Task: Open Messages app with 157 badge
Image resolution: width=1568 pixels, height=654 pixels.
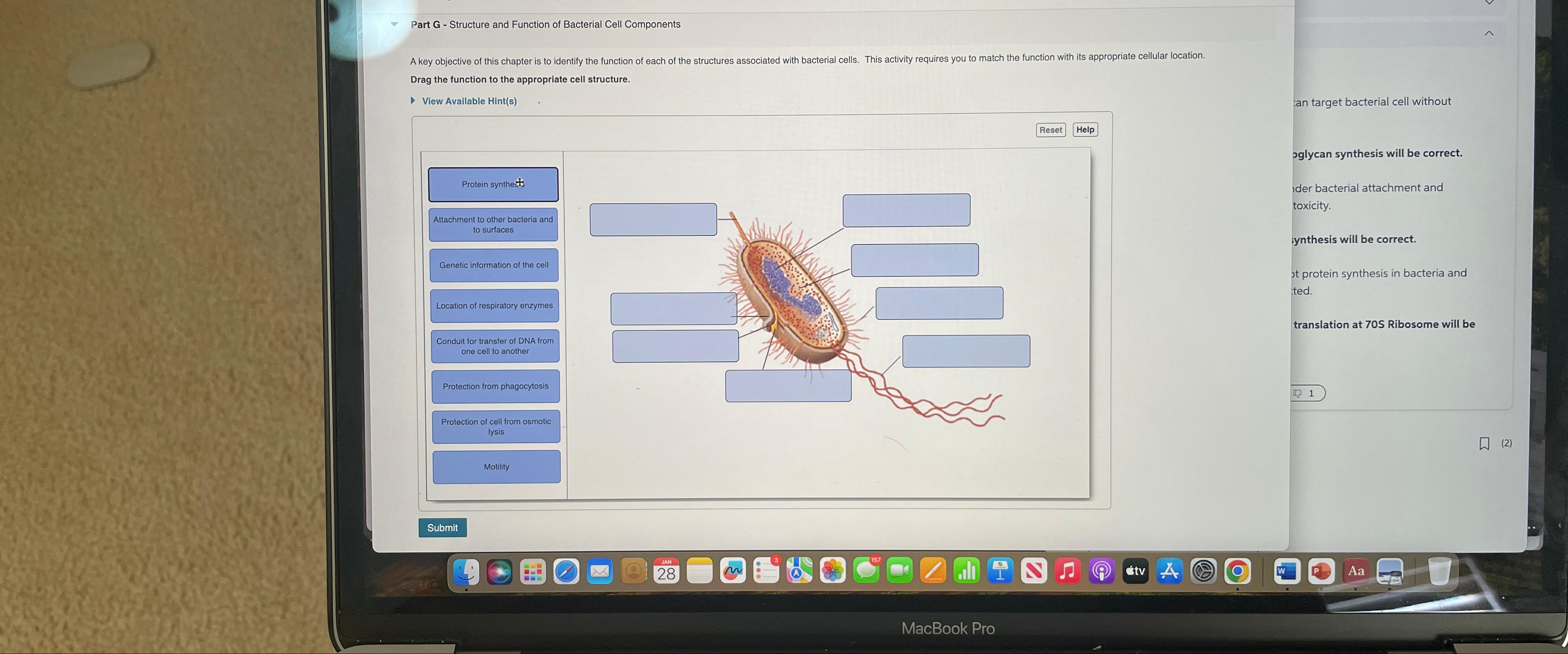Action: pyautogui.click(x=866, y=571)
